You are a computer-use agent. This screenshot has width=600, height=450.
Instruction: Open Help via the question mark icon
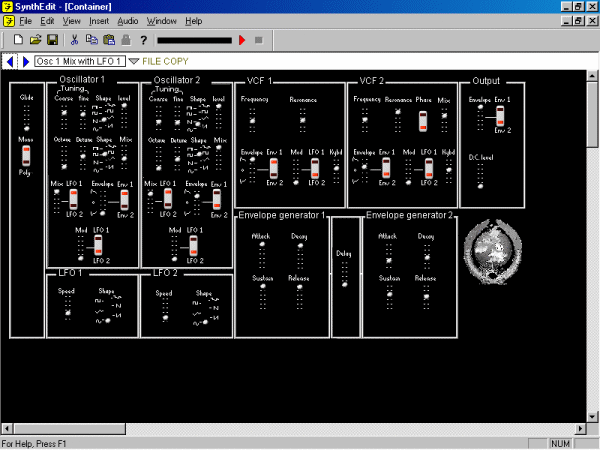tap(144, 40)
